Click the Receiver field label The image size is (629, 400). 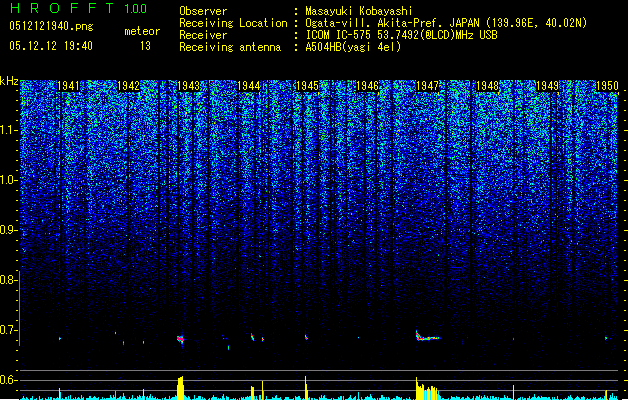tap(203, 35)
